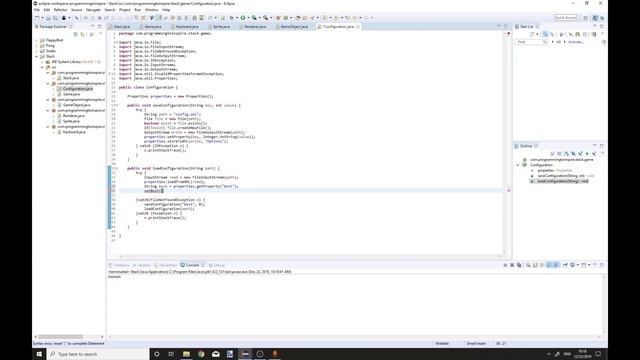The height and width of the screenshot is (360, 640).
Task: Switch to the Declaration tab
Action: click(166, 265)
